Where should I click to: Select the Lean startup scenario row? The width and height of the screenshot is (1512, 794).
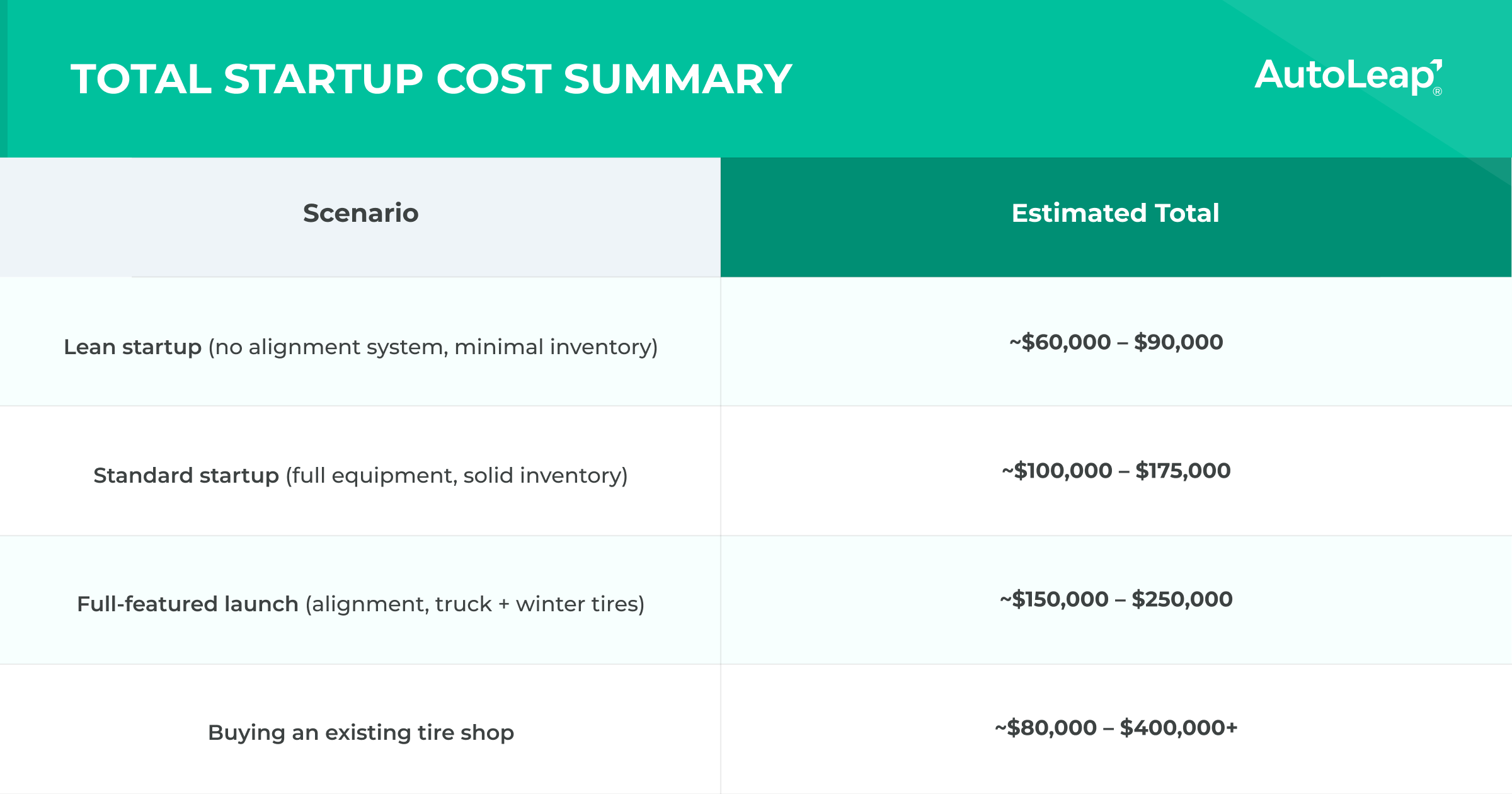(x=756, y=342)
